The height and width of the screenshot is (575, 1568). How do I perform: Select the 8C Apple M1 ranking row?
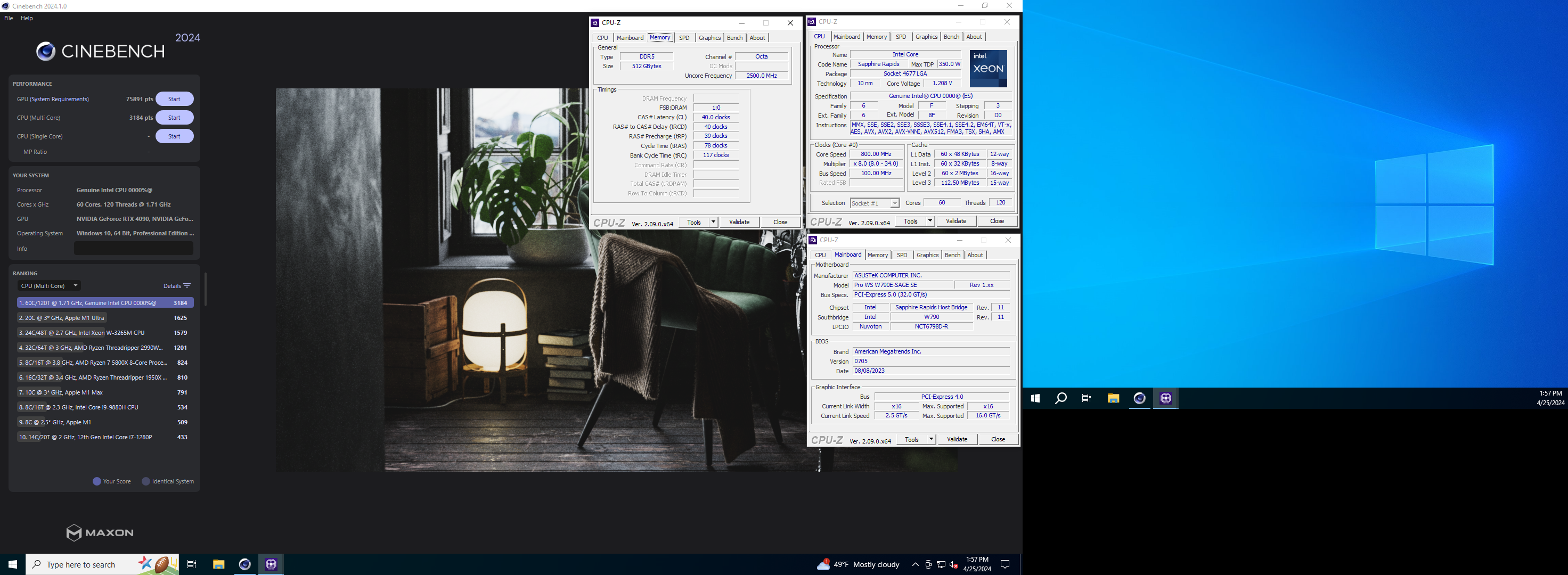click(x=105, y=422)
